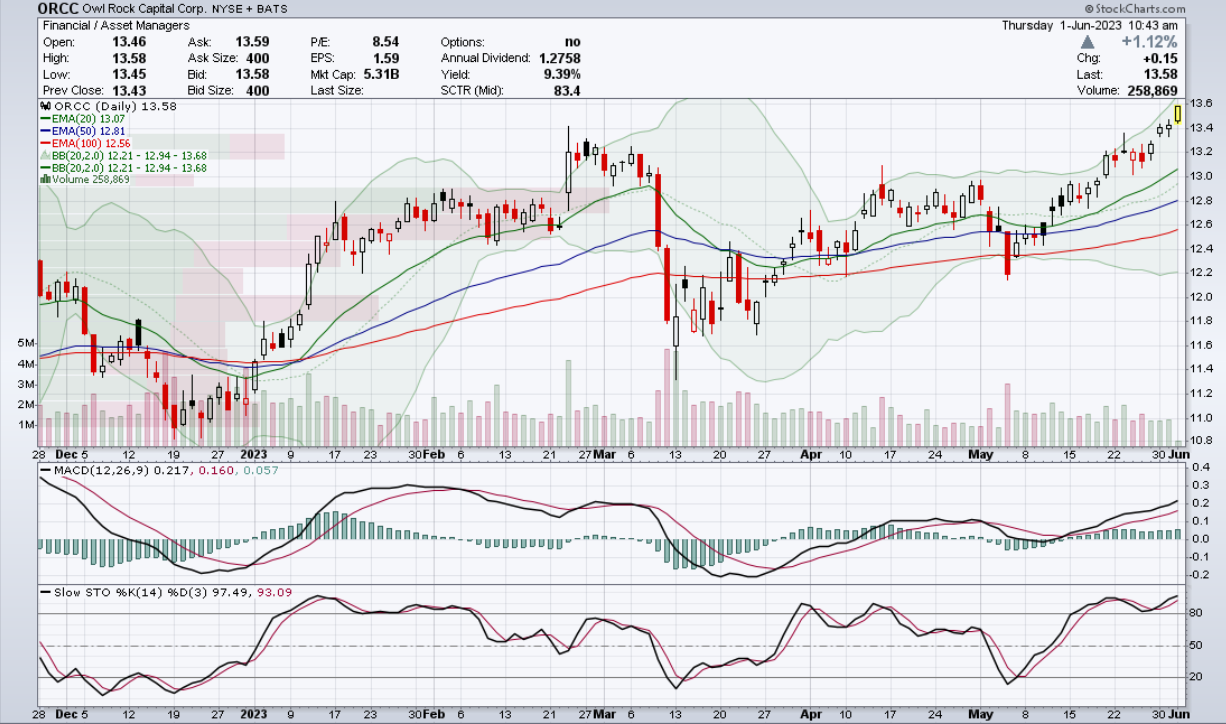
Task: Click the 12.0 price axis label
Action: point(1203,297)
